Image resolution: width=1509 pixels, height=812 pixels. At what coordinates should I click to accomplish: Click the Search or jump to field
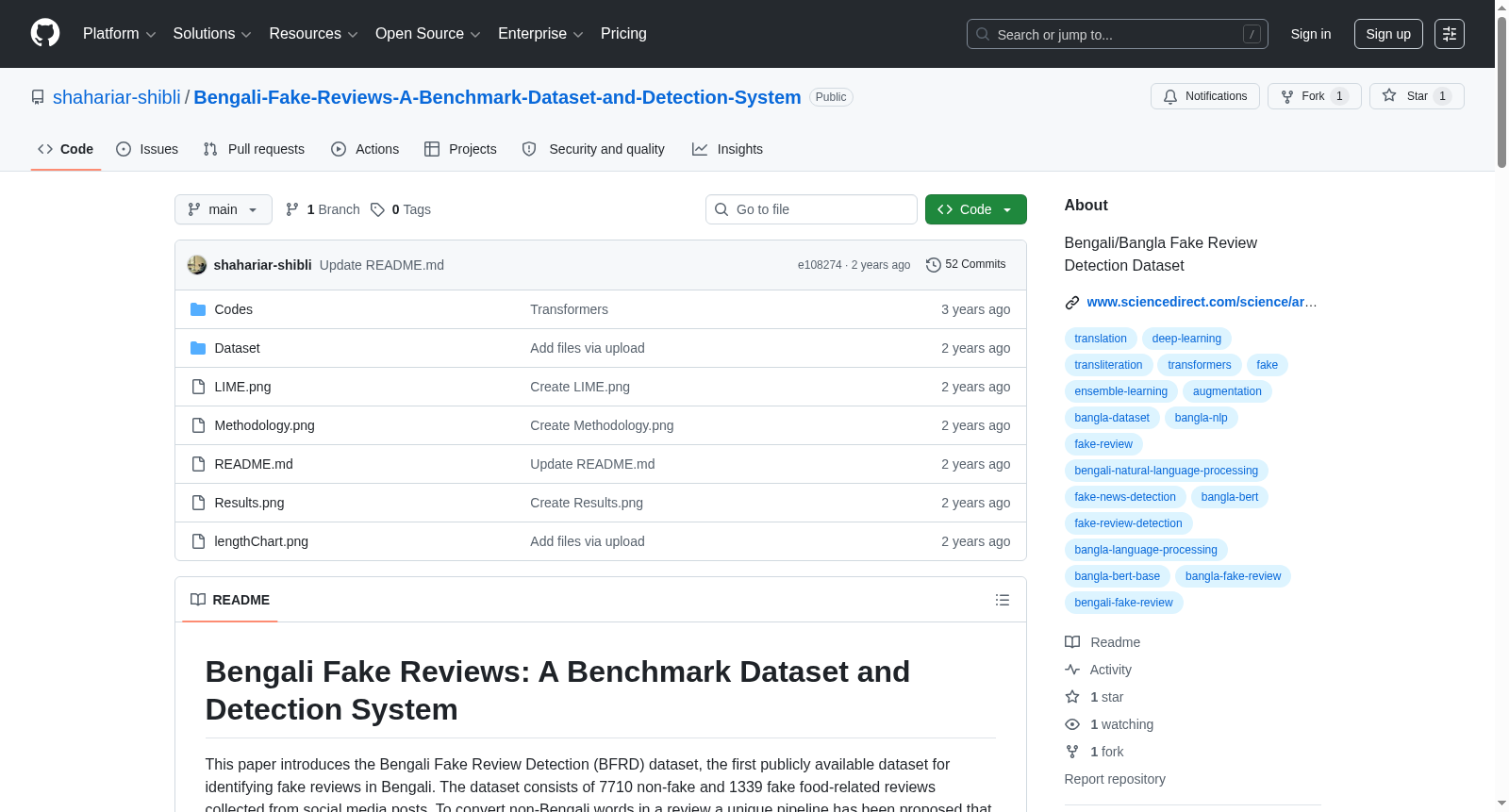coord(1118,34)
